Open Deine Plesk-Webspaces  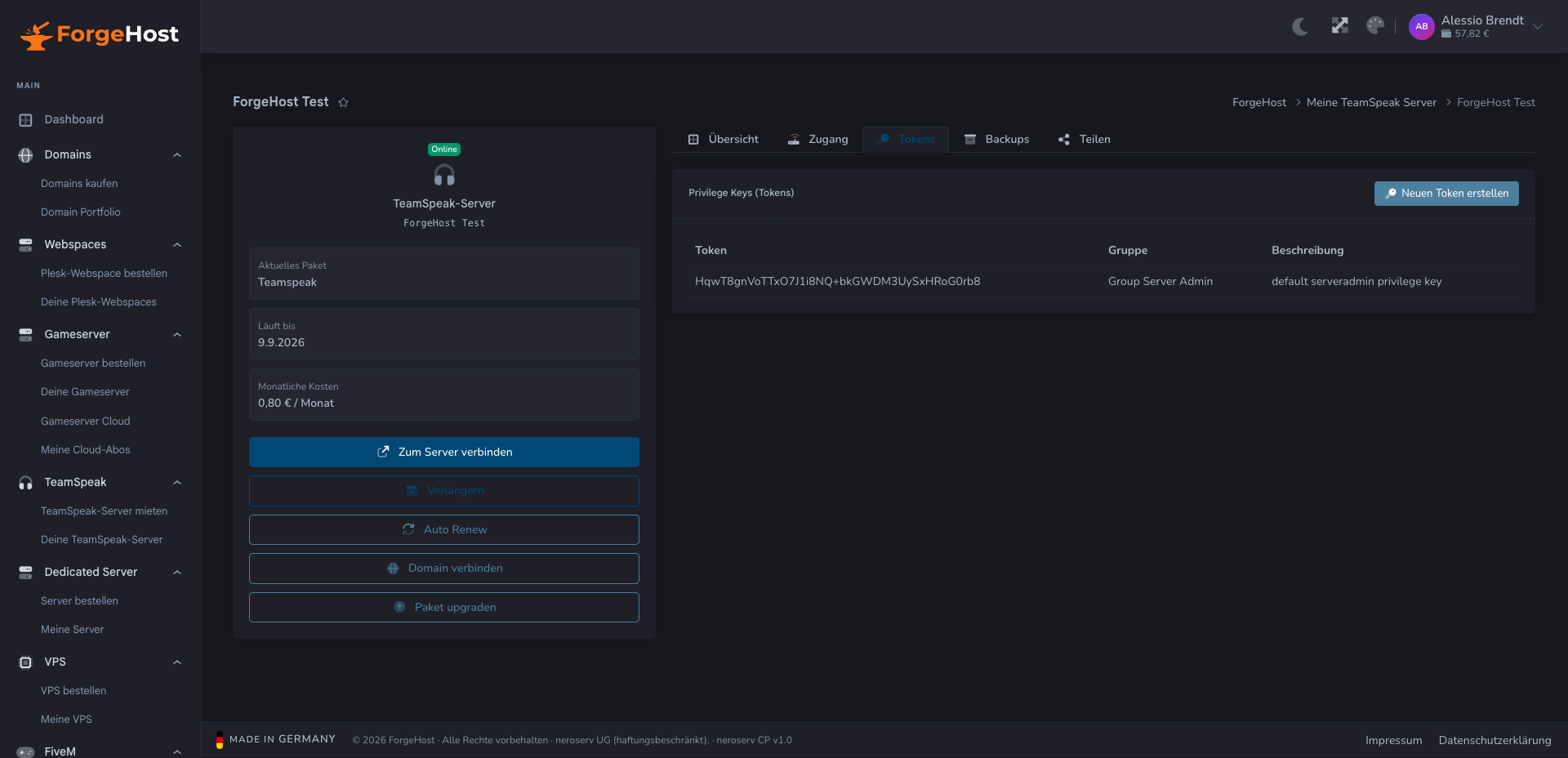point(99,302)
